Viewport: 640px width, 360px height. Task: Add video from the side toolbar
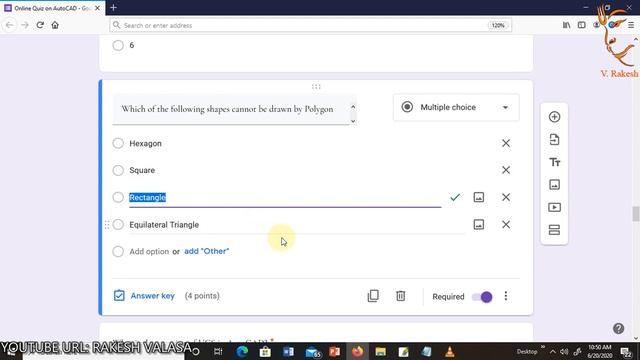tap(554, 207)
